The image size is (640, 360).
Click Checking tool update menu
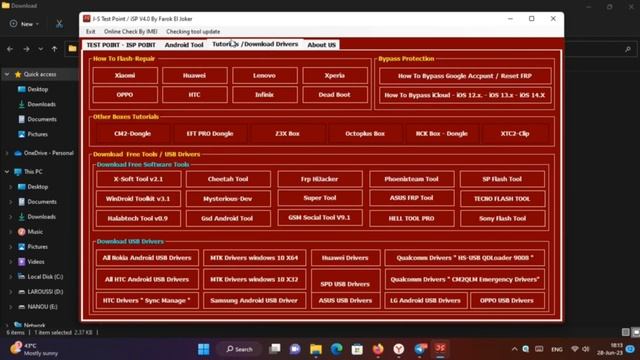(193, 31)
